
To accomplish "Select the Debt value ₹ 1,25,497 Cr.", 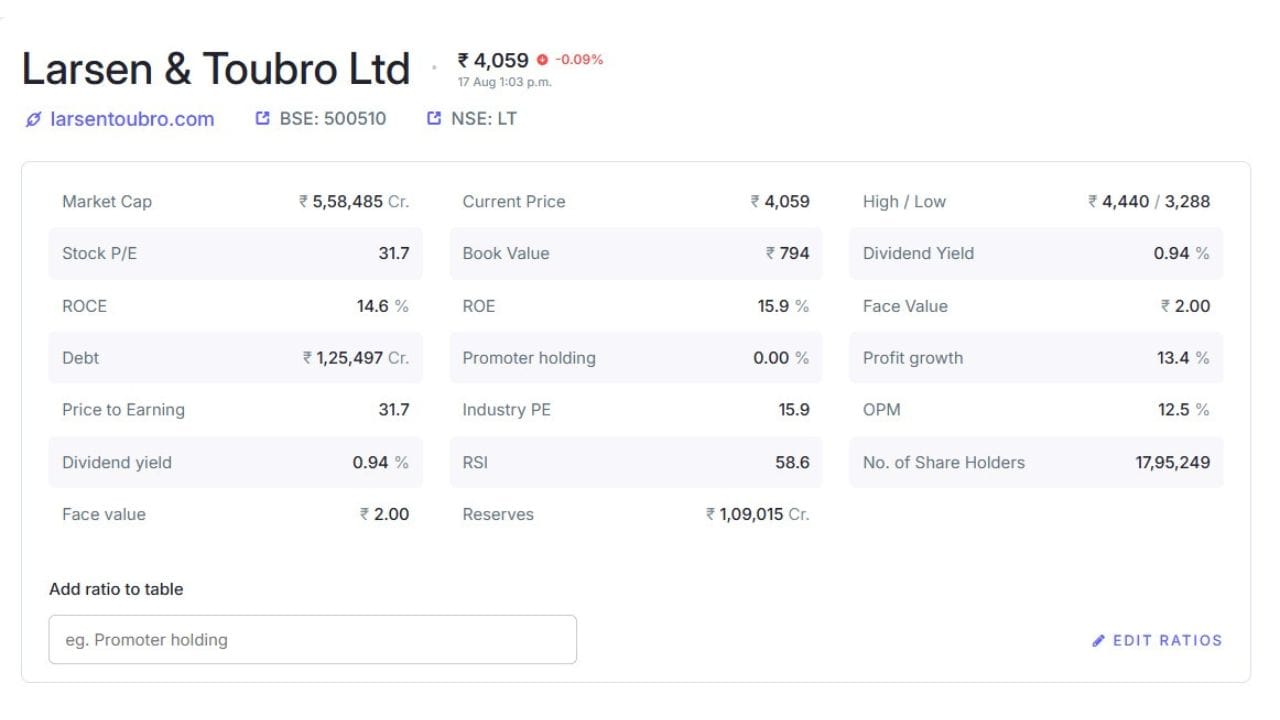I will pyautogui.click(x=356, y=358).
